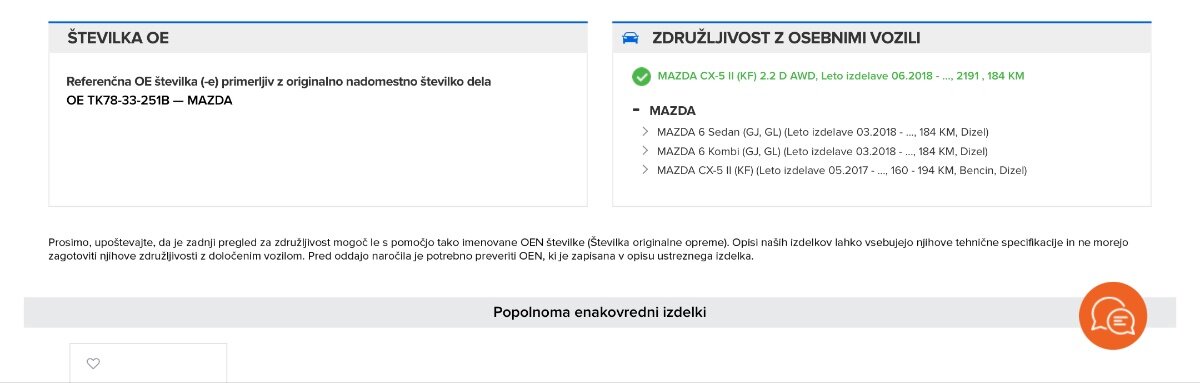
Task: Select the MAZDA 6 Sedan 184 KM Dizel entry
Action: click(823, 132)
